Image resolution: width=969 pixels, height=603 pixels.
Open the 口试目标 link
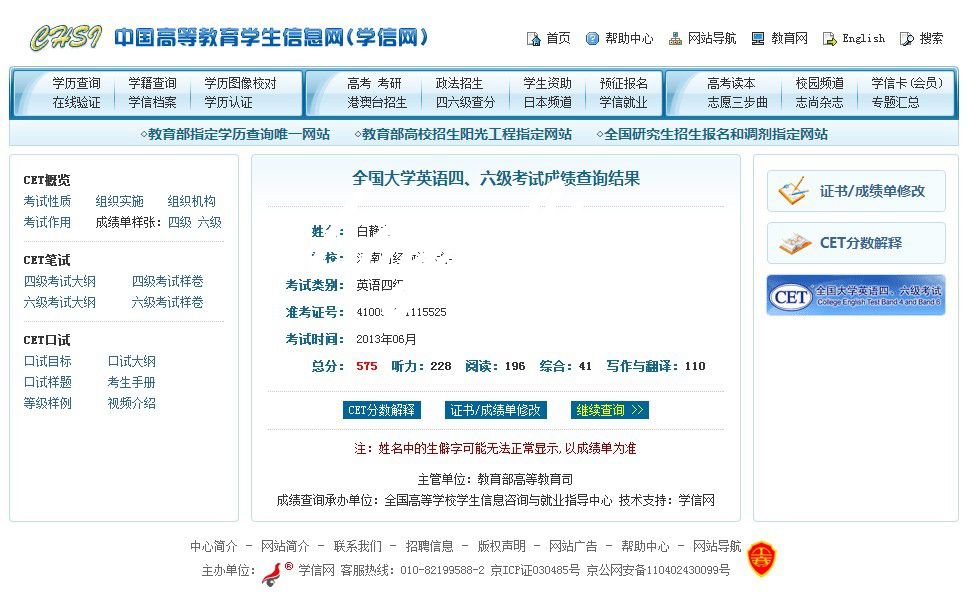[47, 361]
